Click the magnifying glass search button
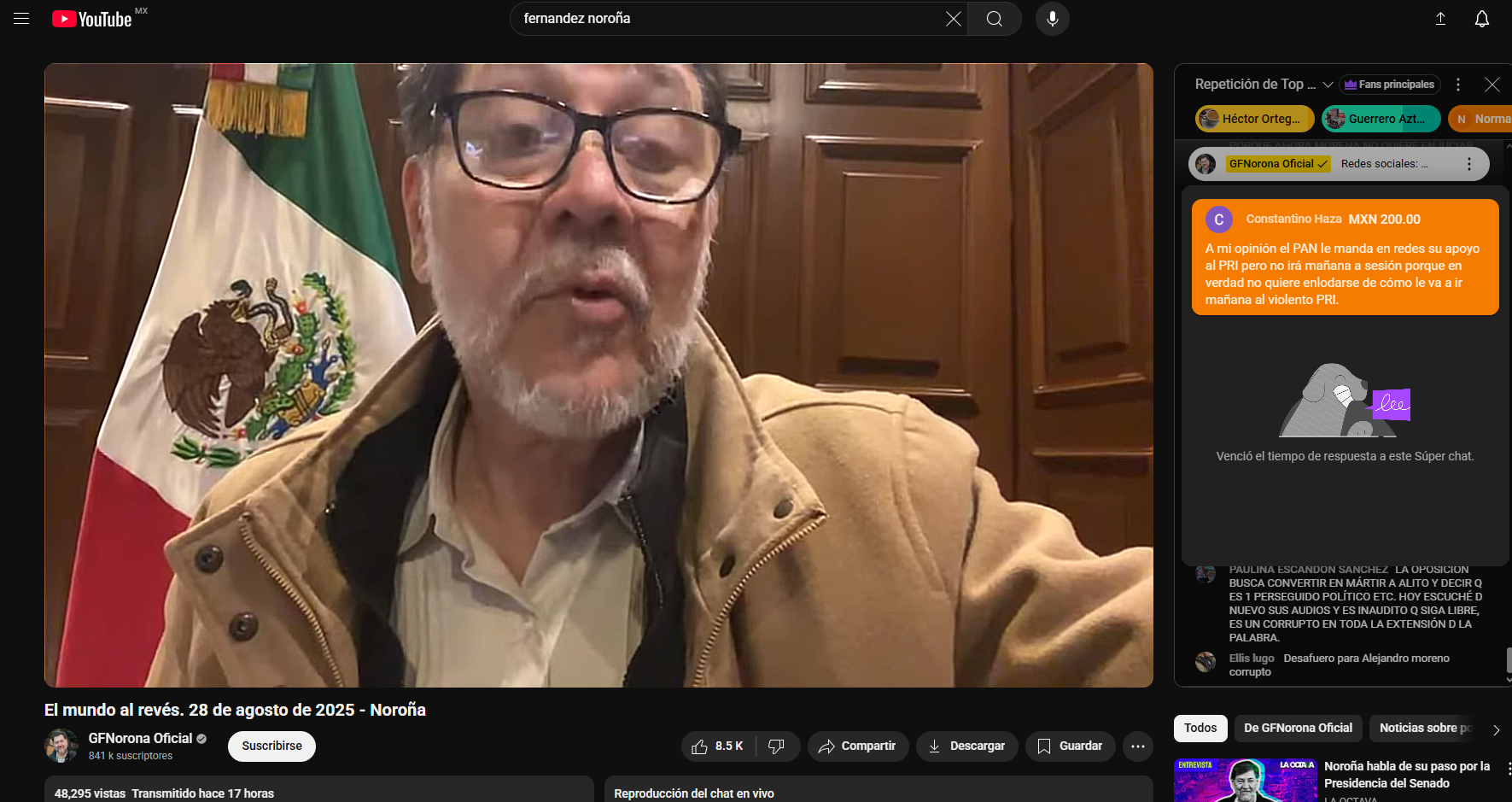 [994, 19]
